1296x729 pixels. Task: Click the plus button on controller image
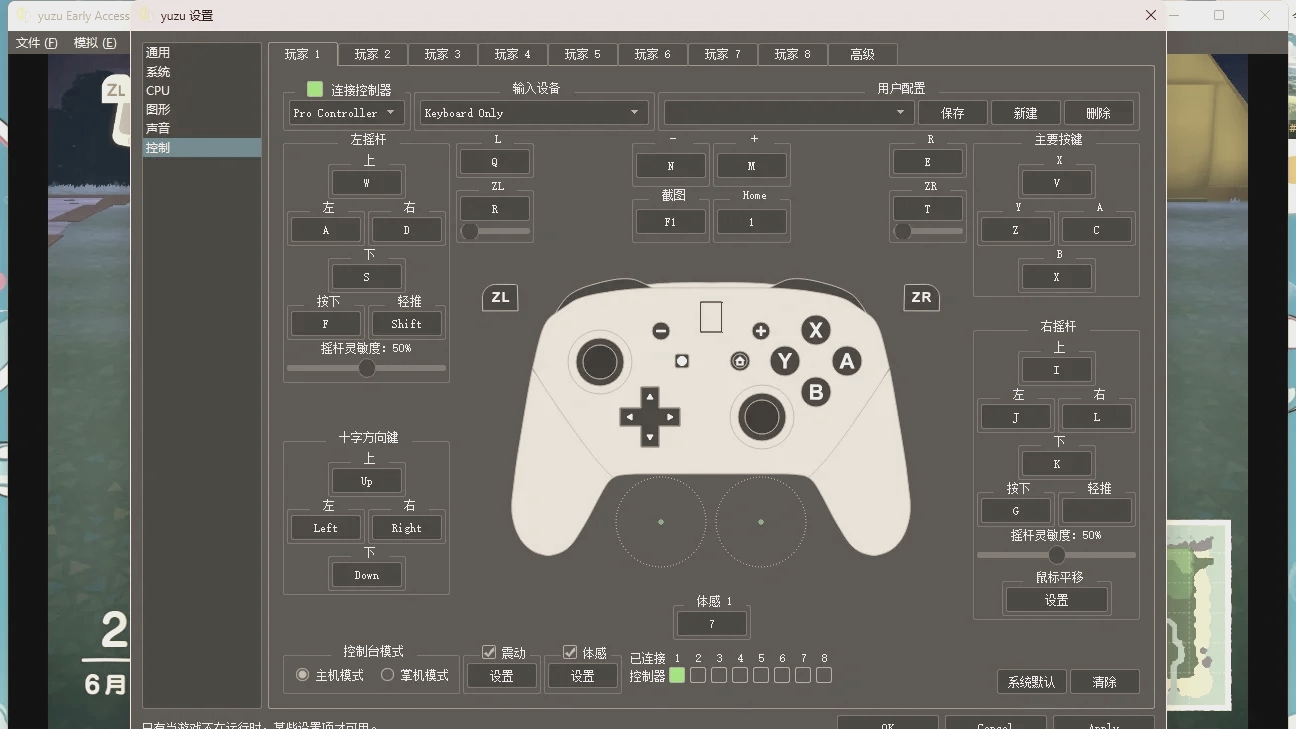pos(761,331)
